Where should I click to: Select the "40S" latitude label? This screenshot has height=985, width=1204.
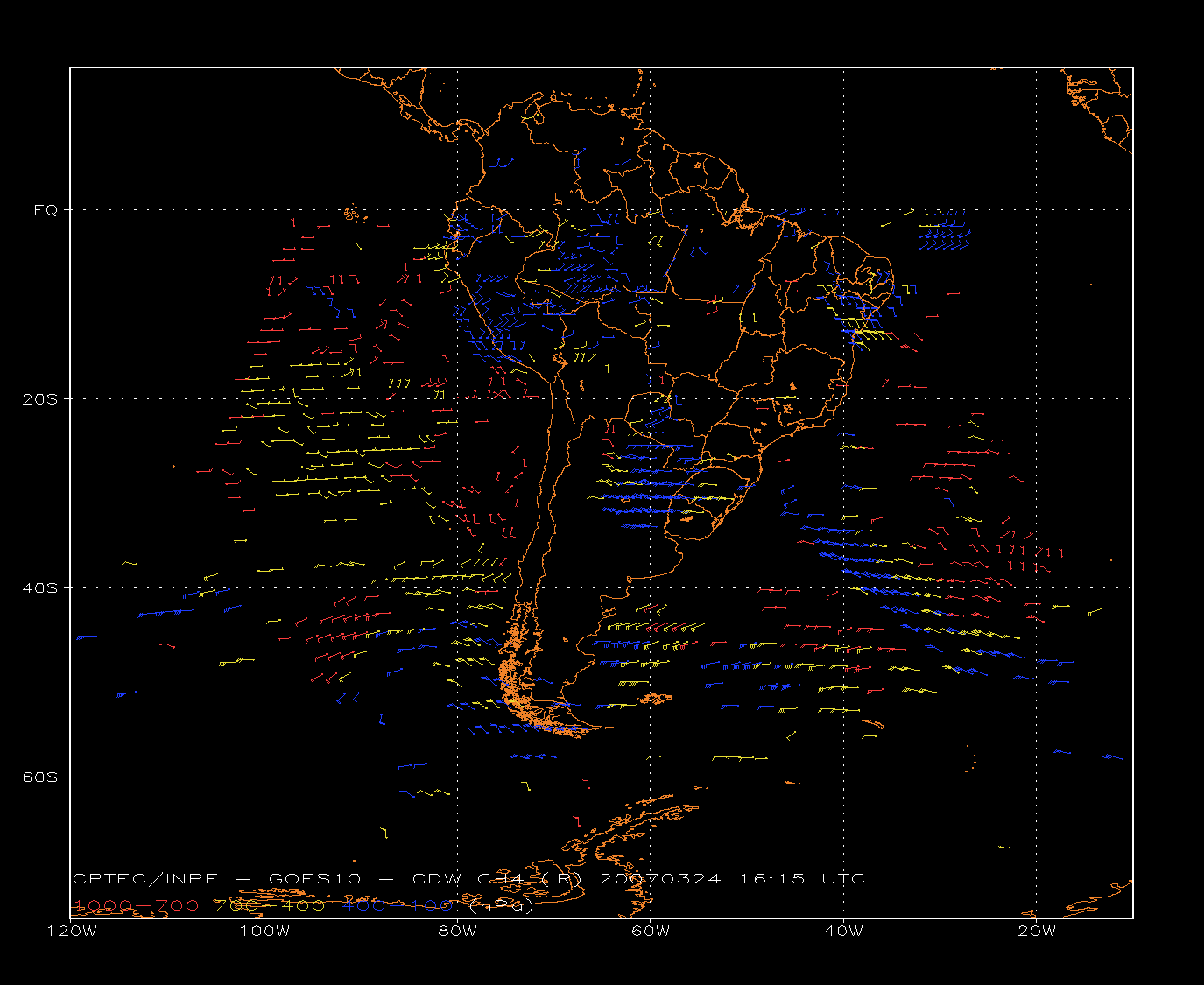[x=39, y=588]
